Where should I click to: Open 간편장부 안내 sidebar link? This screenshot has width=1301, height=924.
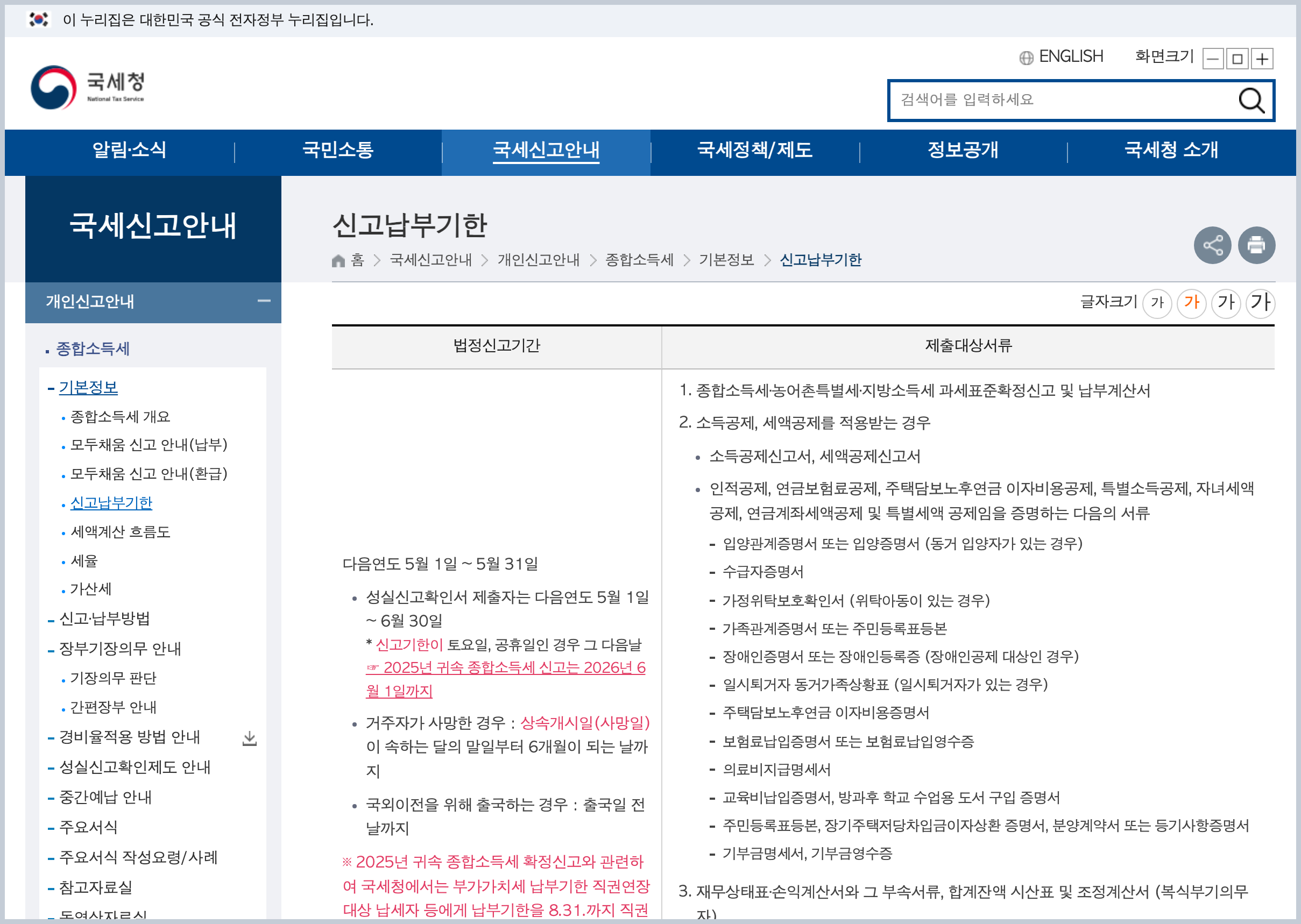tap(113, 707)
